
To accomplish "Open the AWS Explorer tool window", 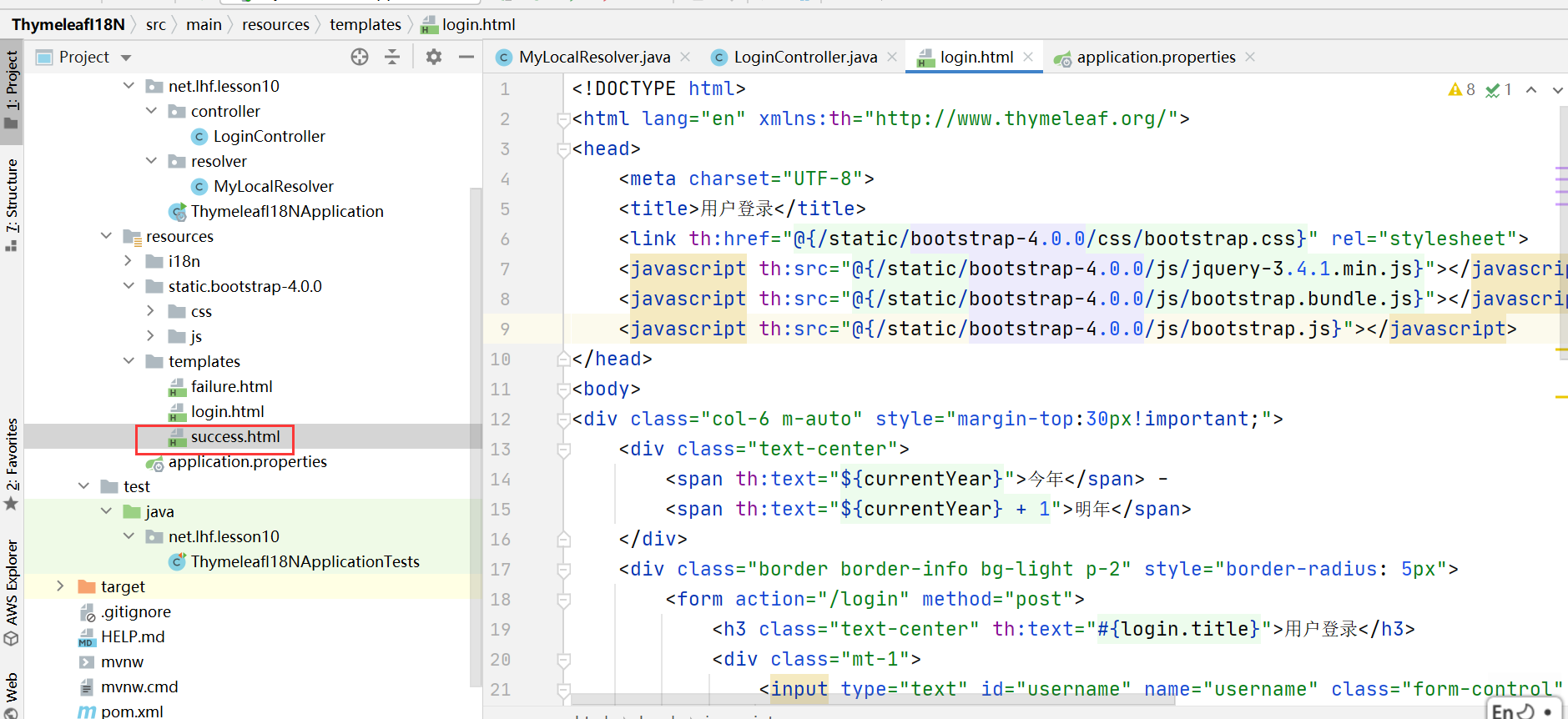I will pos(12,592).
